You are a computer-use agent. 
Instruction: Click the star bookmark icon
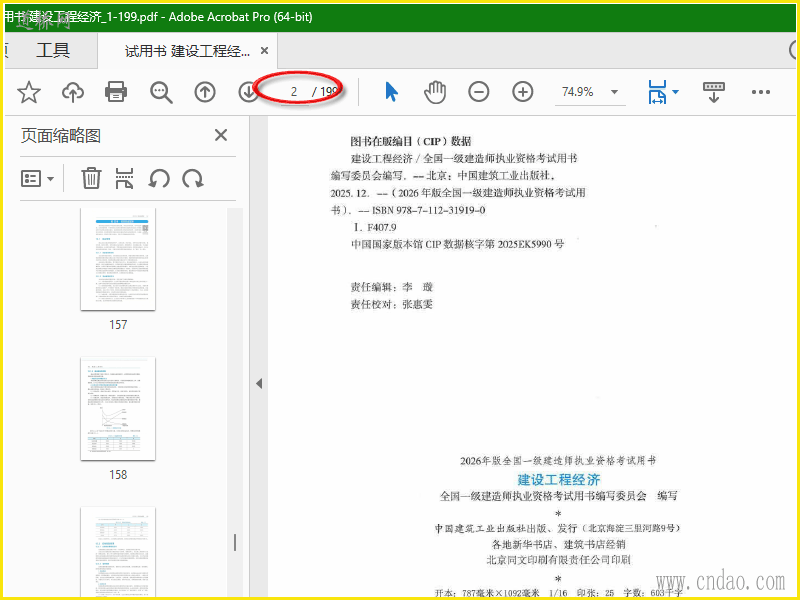coord(29,92)
